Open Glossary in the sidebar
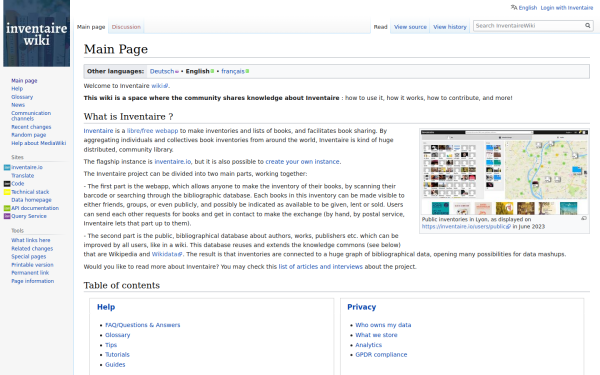The image size is (600, 375). click(22, 97)
